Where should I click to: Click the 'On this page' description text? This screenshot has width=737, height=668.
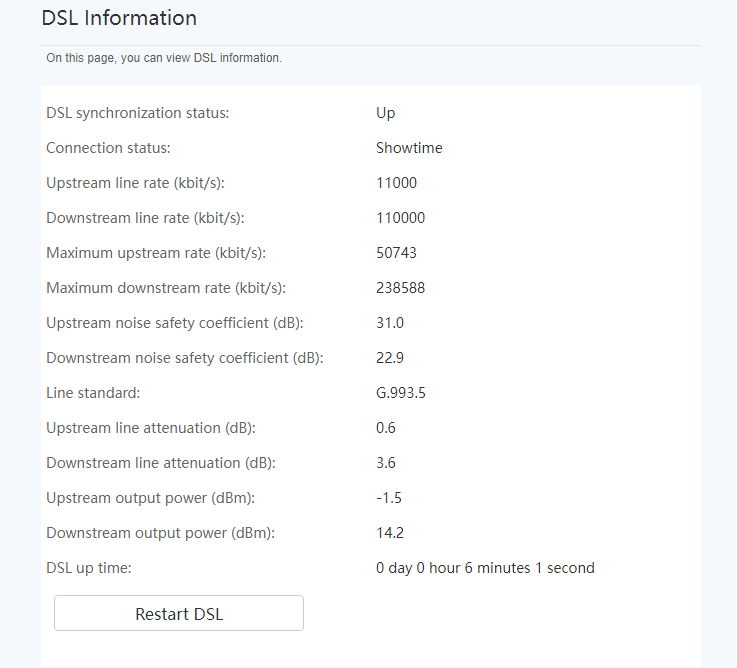coord(164,58)
